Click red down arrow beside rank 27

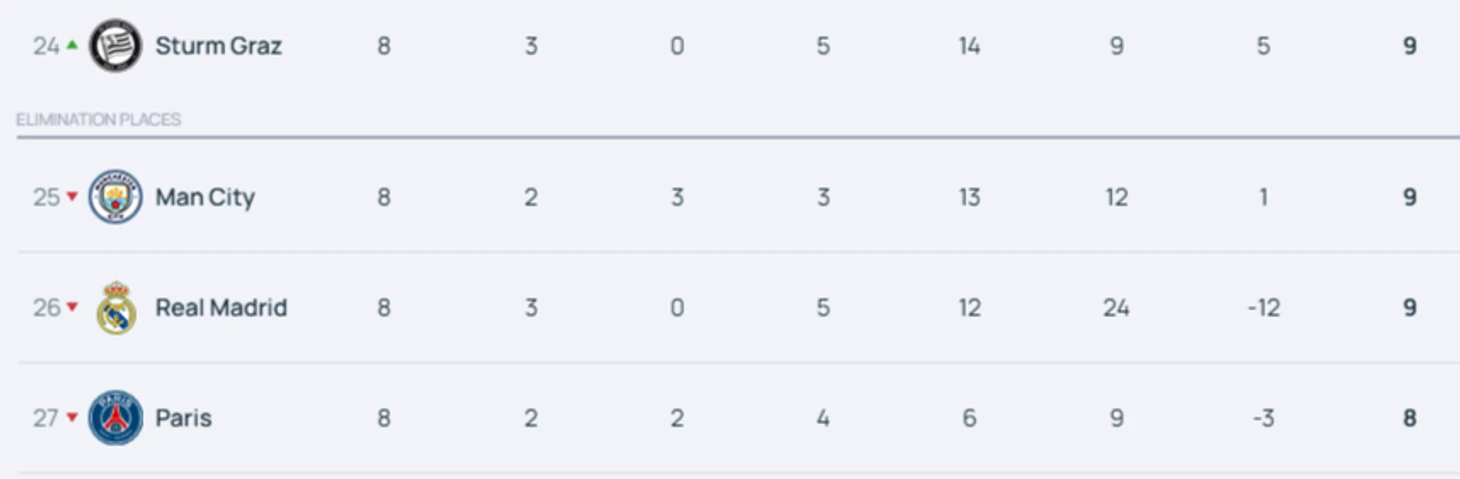pos(72,417)
